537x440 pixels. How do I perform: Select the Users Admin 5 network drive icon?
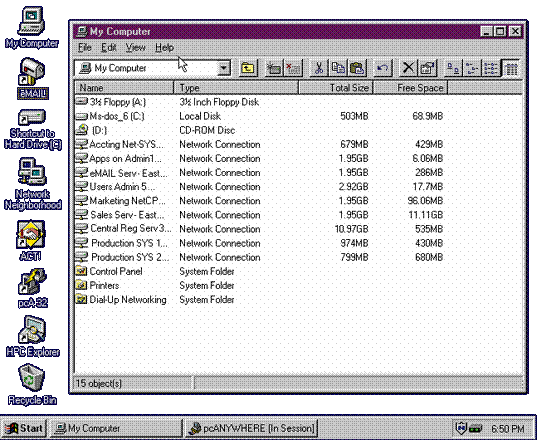click(x=82, y=186)
